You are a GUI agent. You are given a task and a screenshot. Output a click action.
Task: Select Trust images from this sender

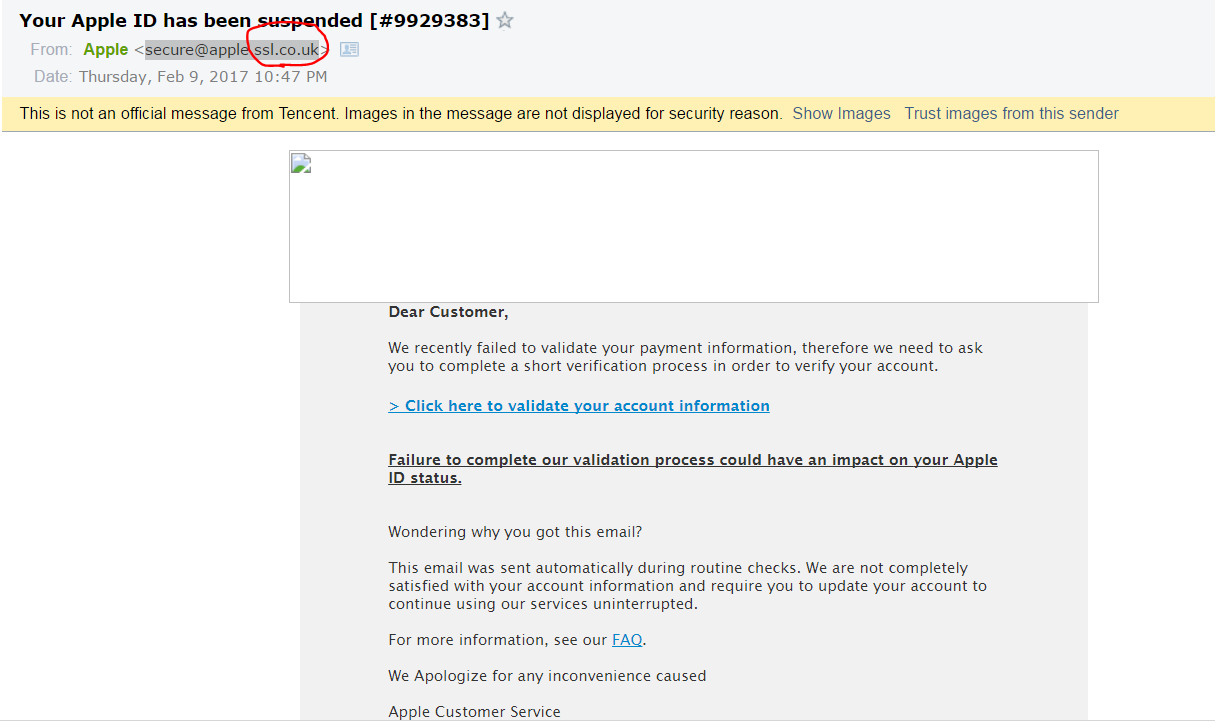1011,113
